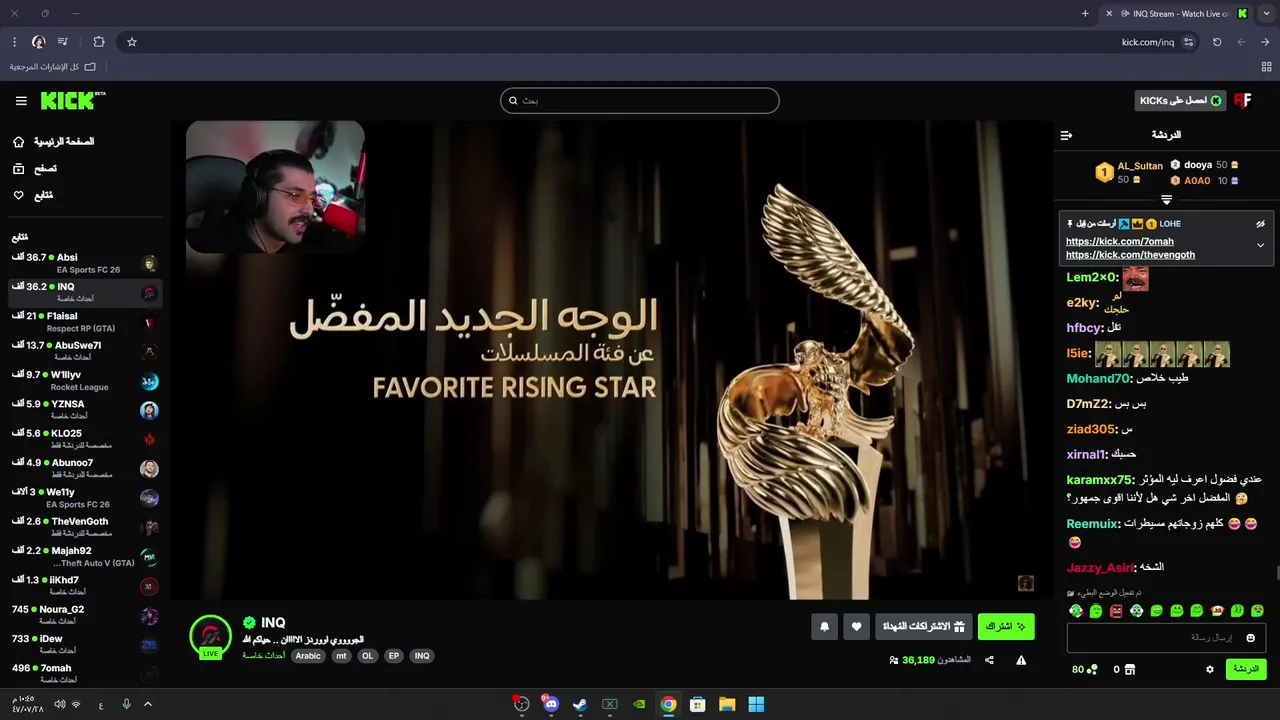Expand the pinned message chevron
1280x720 pixels.
point(1260,245)
